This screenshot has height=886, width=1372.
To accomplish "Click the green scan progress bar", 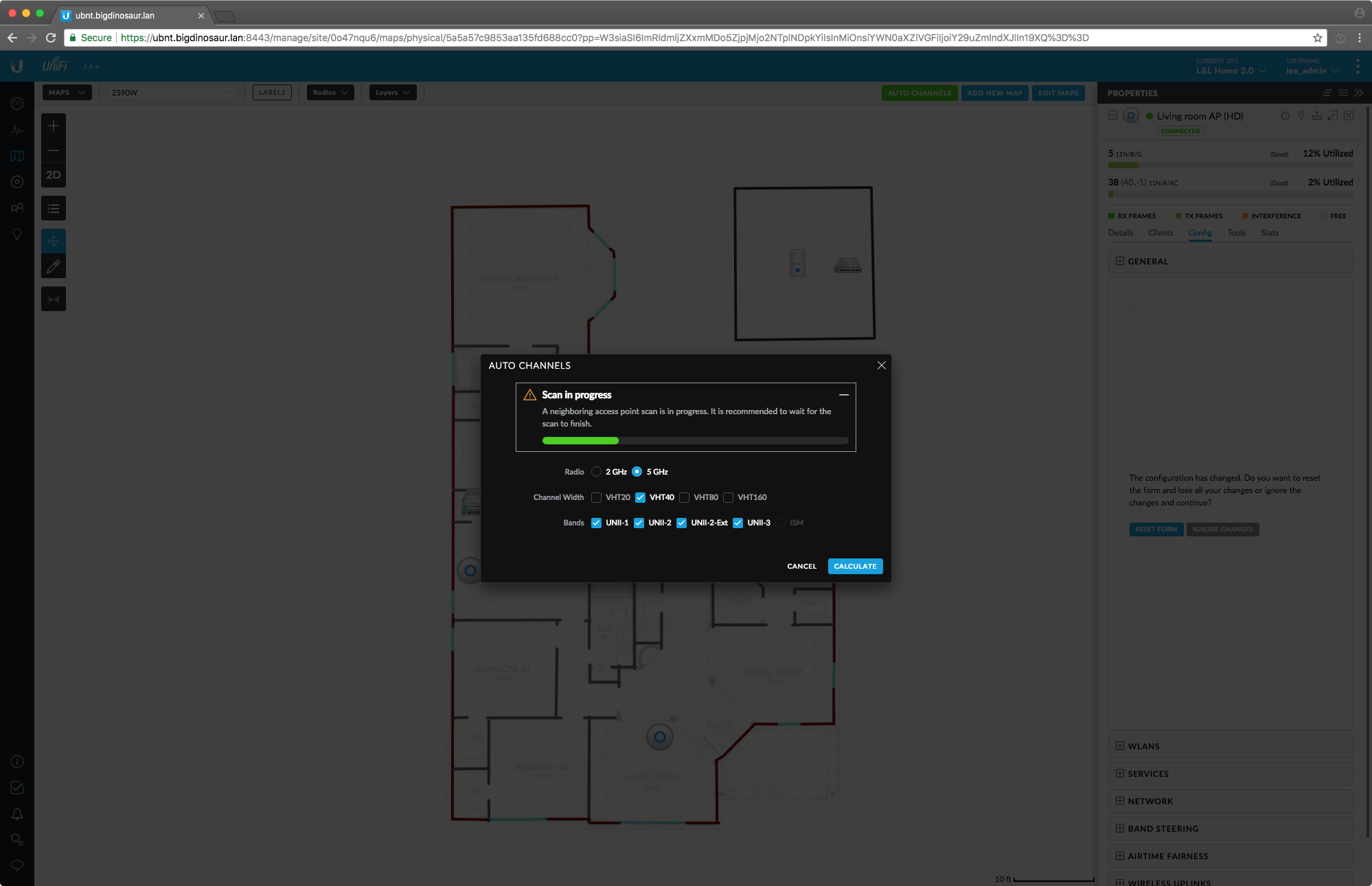I will tap(580, 441).
